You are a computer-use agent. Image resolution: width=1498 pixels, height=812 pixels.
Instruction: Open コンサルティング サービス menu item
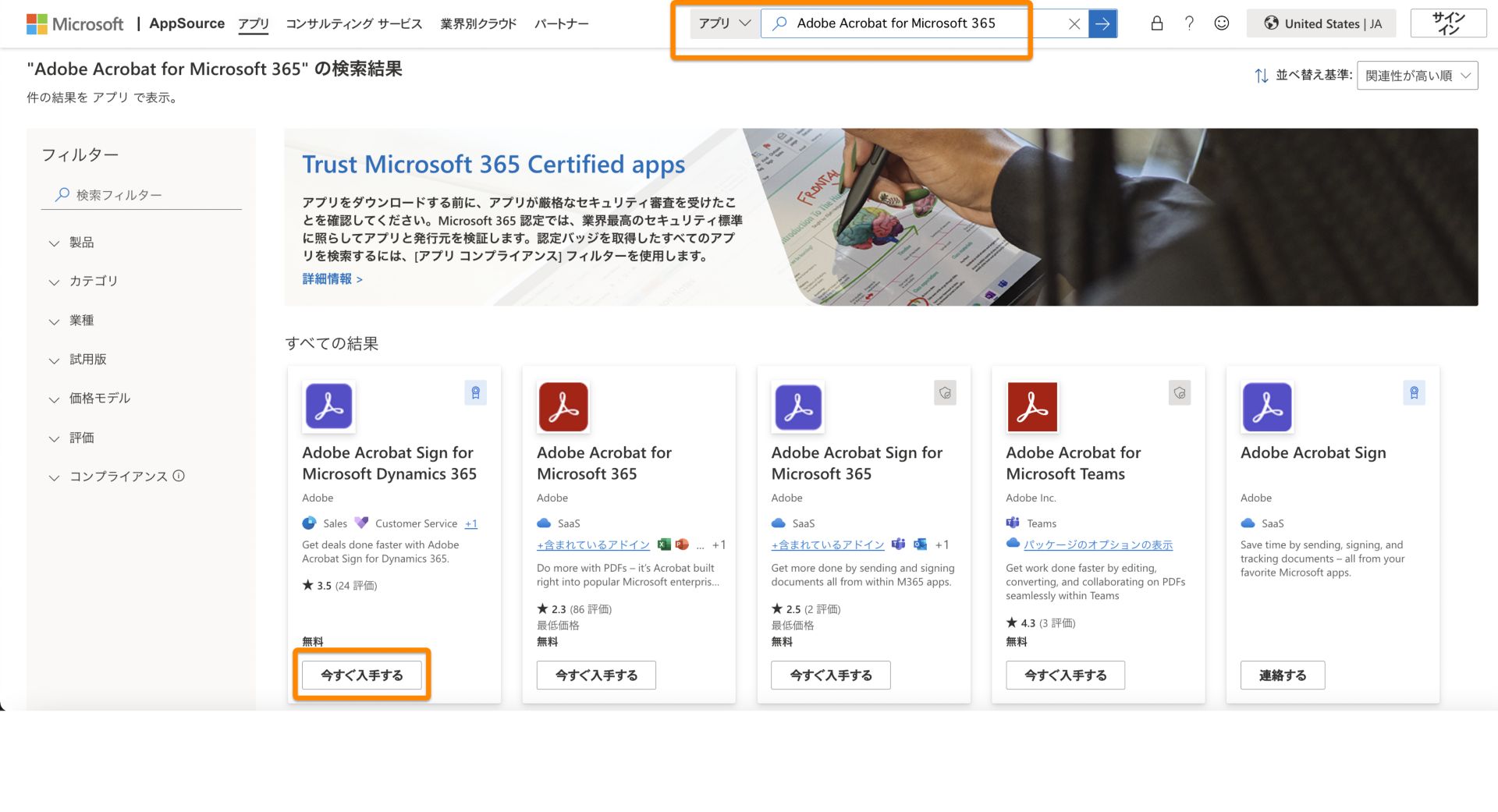[353, 23]
